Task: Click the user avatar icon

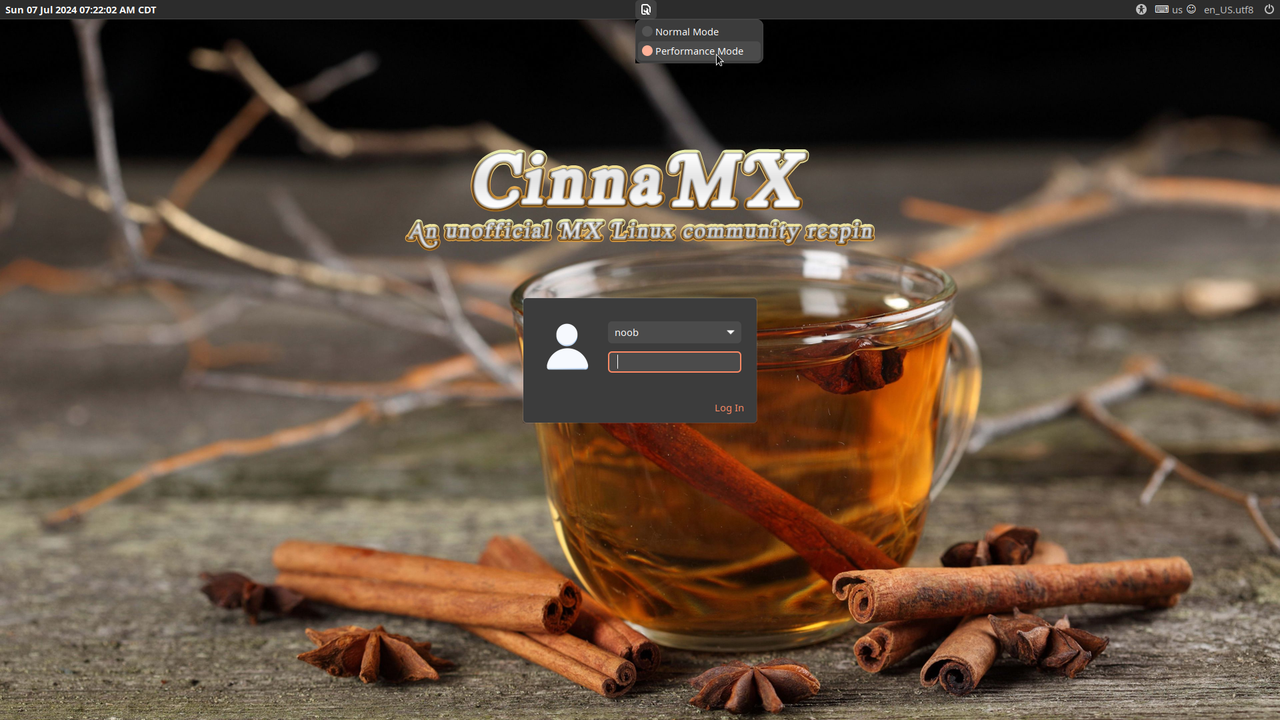Action: point(567,347)
